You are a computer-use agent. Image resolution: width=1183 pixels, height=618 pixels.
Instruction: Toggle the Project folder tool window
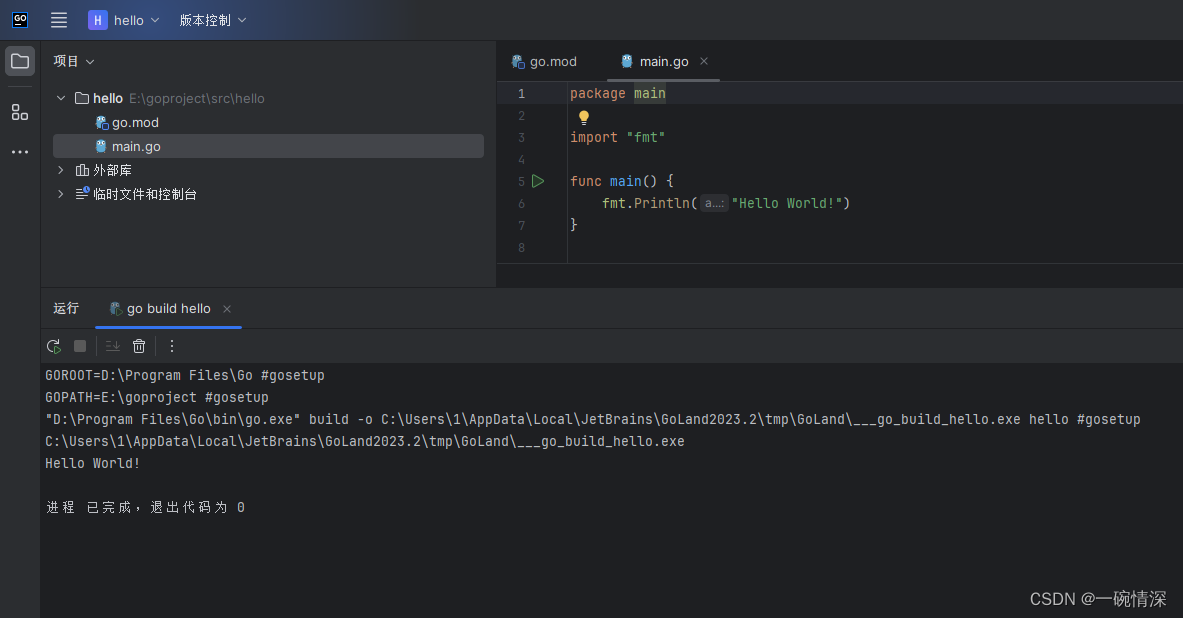click(20, 61)
